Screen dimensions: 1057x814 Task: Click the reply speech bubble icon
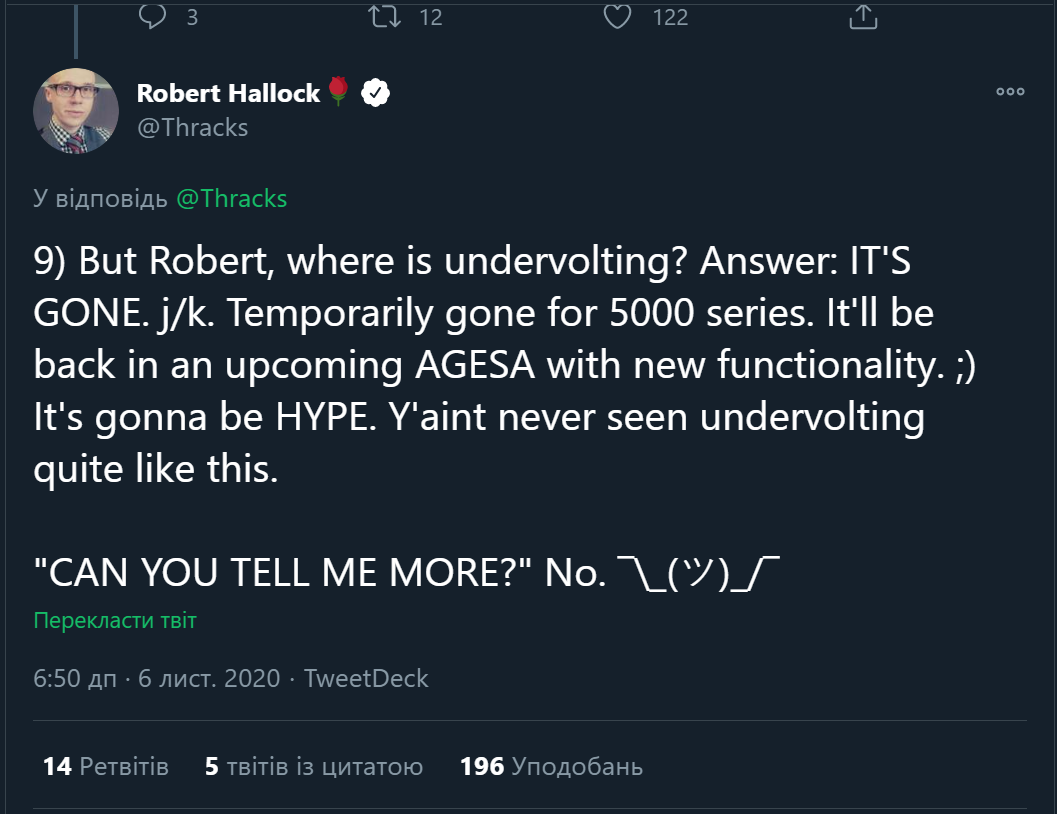151,16
